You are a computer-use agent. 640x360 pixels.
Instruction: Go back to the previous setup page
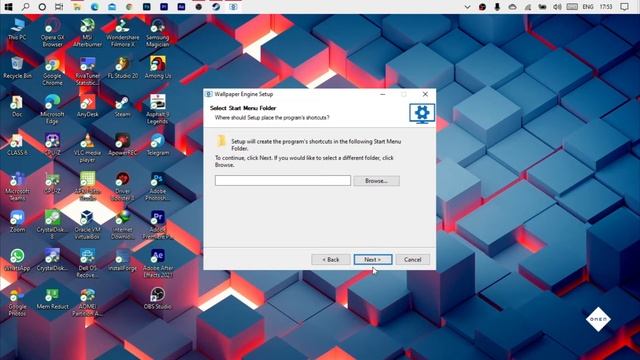(331, 260)
